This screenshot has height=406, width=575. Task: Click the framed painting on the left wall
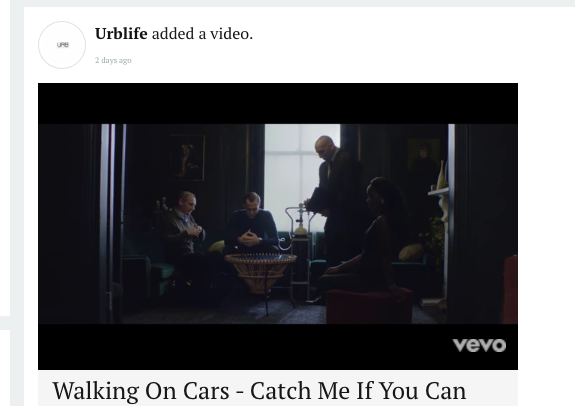tap(187, 158)
